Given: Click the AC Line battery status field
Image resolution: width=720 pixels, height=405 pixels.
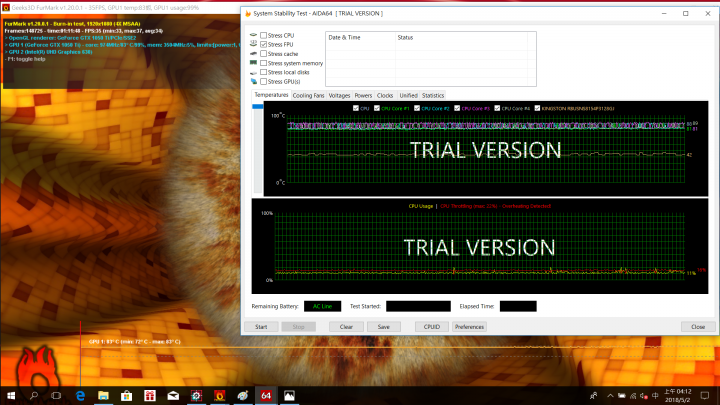Looking at the screenshot, I should tap(322, 306).
